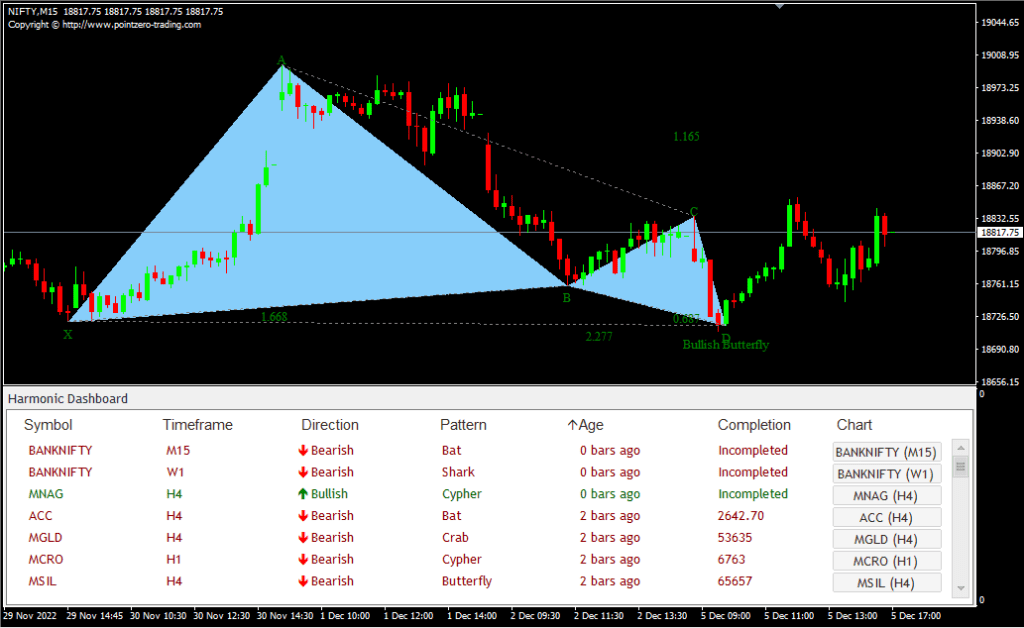Click the chart shift triangle marker at top
The width and height of the screenshot is (1024, 628).
tap(779, 6)
